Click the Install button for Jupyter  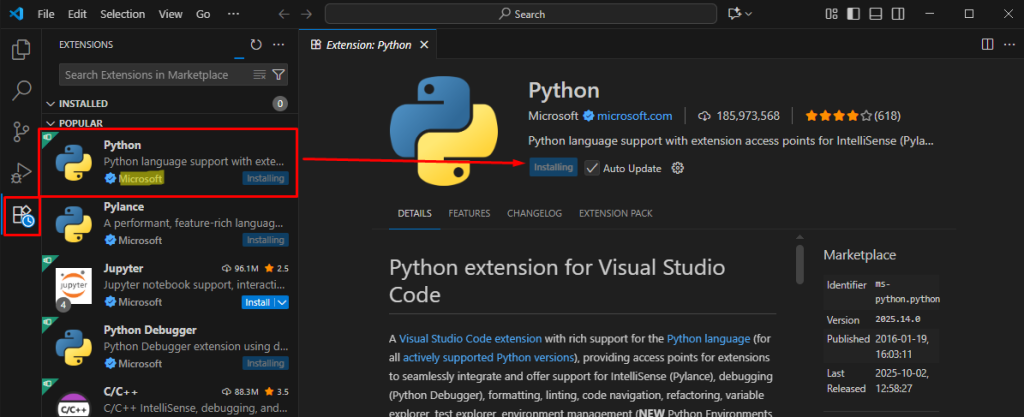pos(258,302)
